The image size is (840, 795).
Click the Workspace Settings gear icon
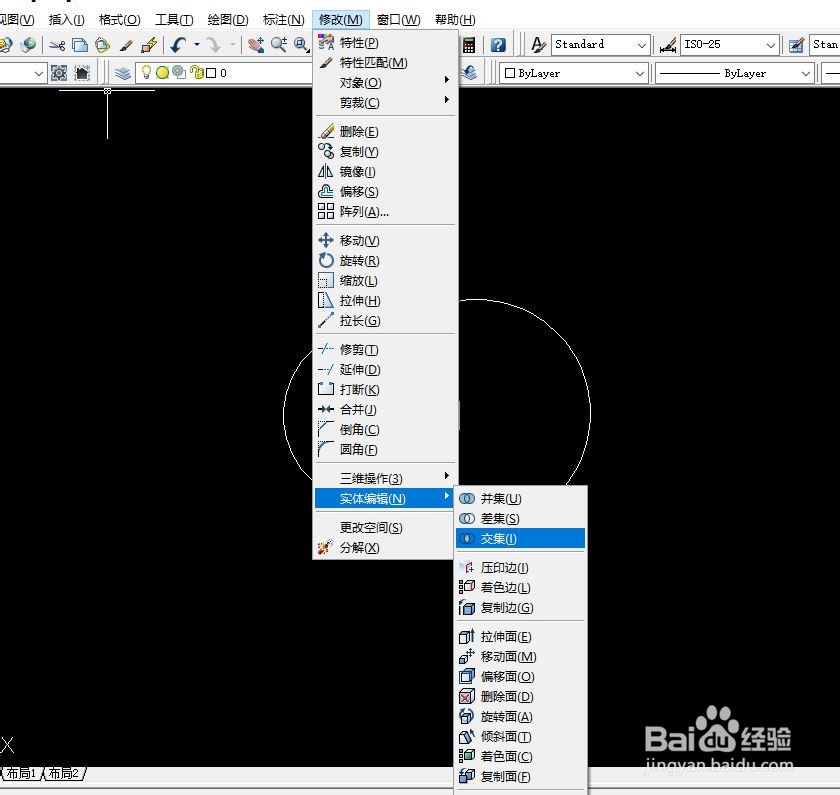(59, 73)
